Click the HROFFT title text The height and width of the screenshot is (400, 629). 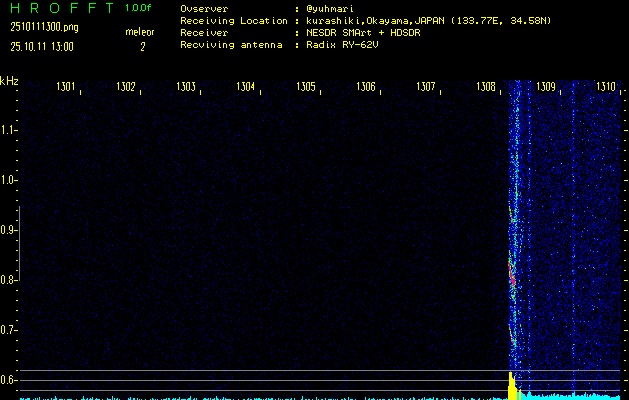pos(60,8)
